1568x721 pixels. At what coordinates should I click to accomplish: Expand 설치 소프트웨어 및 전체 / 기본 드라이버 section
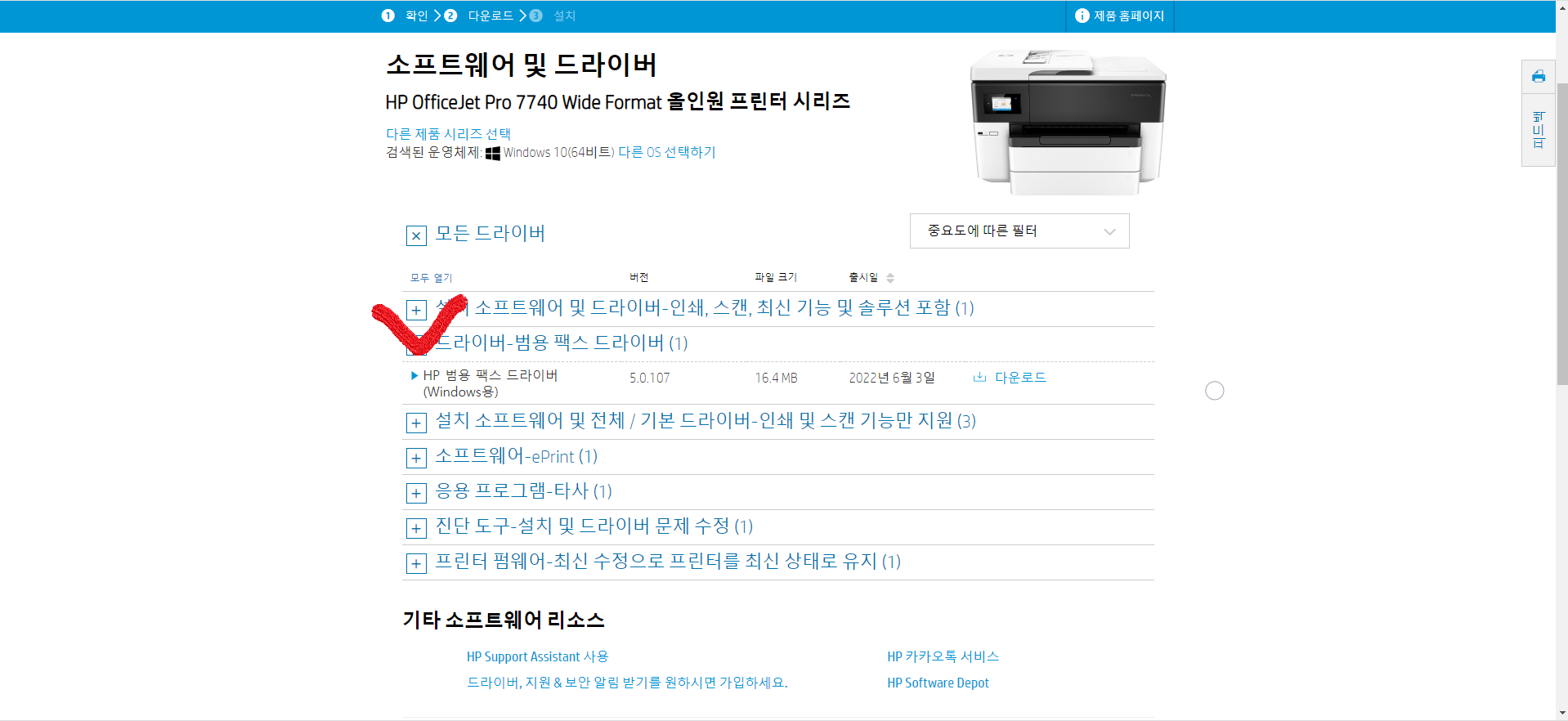(x=416, y=423)
